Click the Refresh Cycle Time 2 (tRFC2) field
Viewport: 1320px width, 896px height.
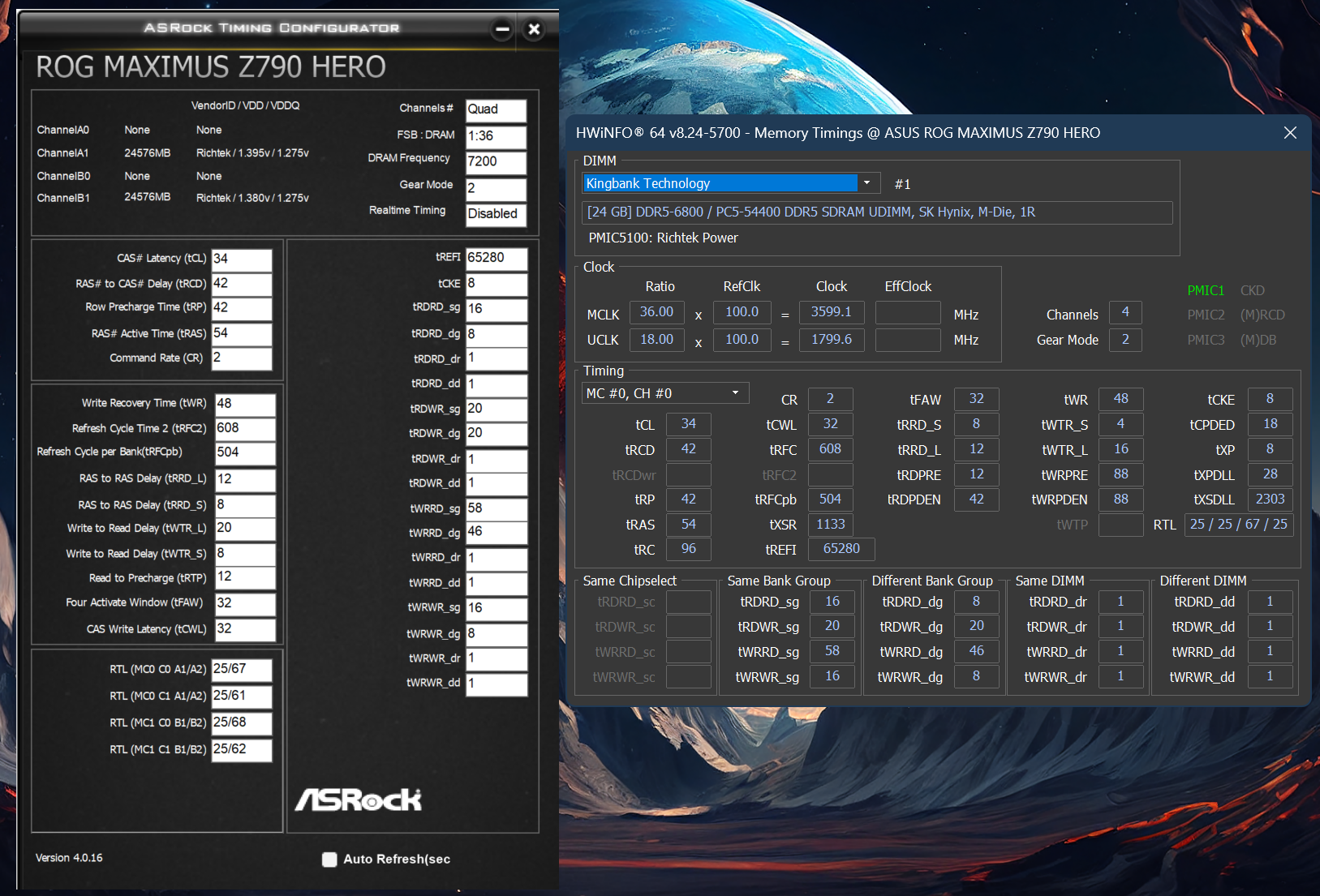244,428
